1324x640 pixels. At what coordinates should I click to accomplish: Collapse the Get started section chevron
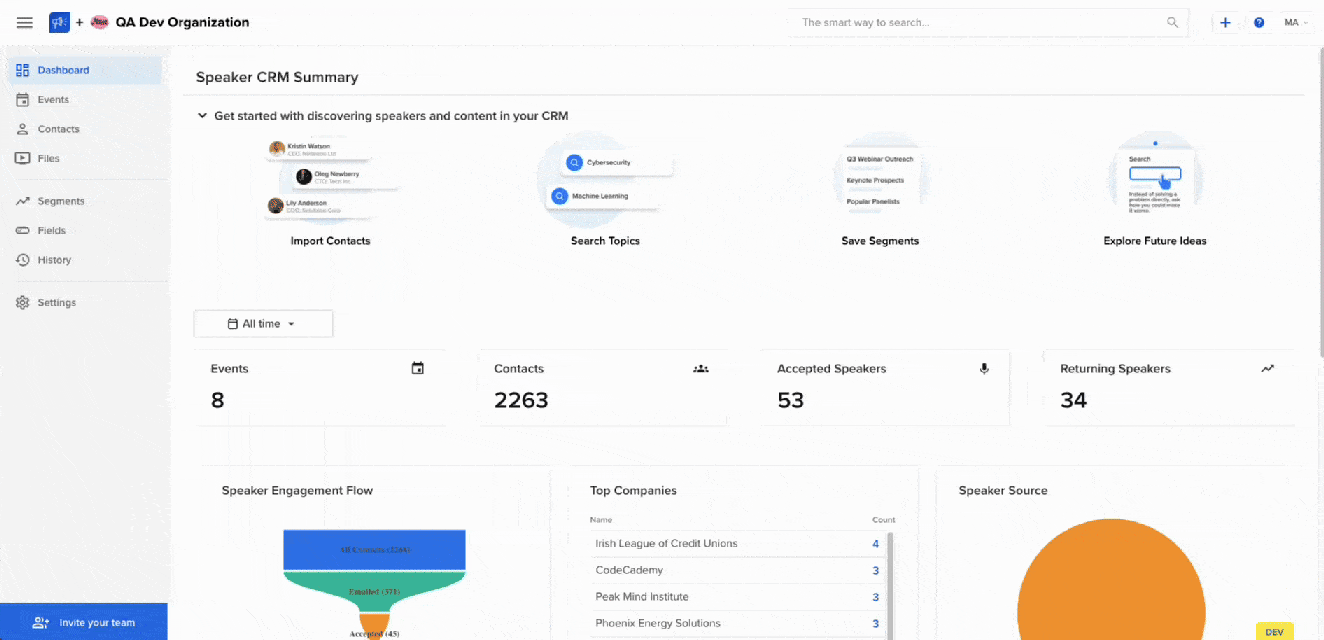tap(202, 116)
